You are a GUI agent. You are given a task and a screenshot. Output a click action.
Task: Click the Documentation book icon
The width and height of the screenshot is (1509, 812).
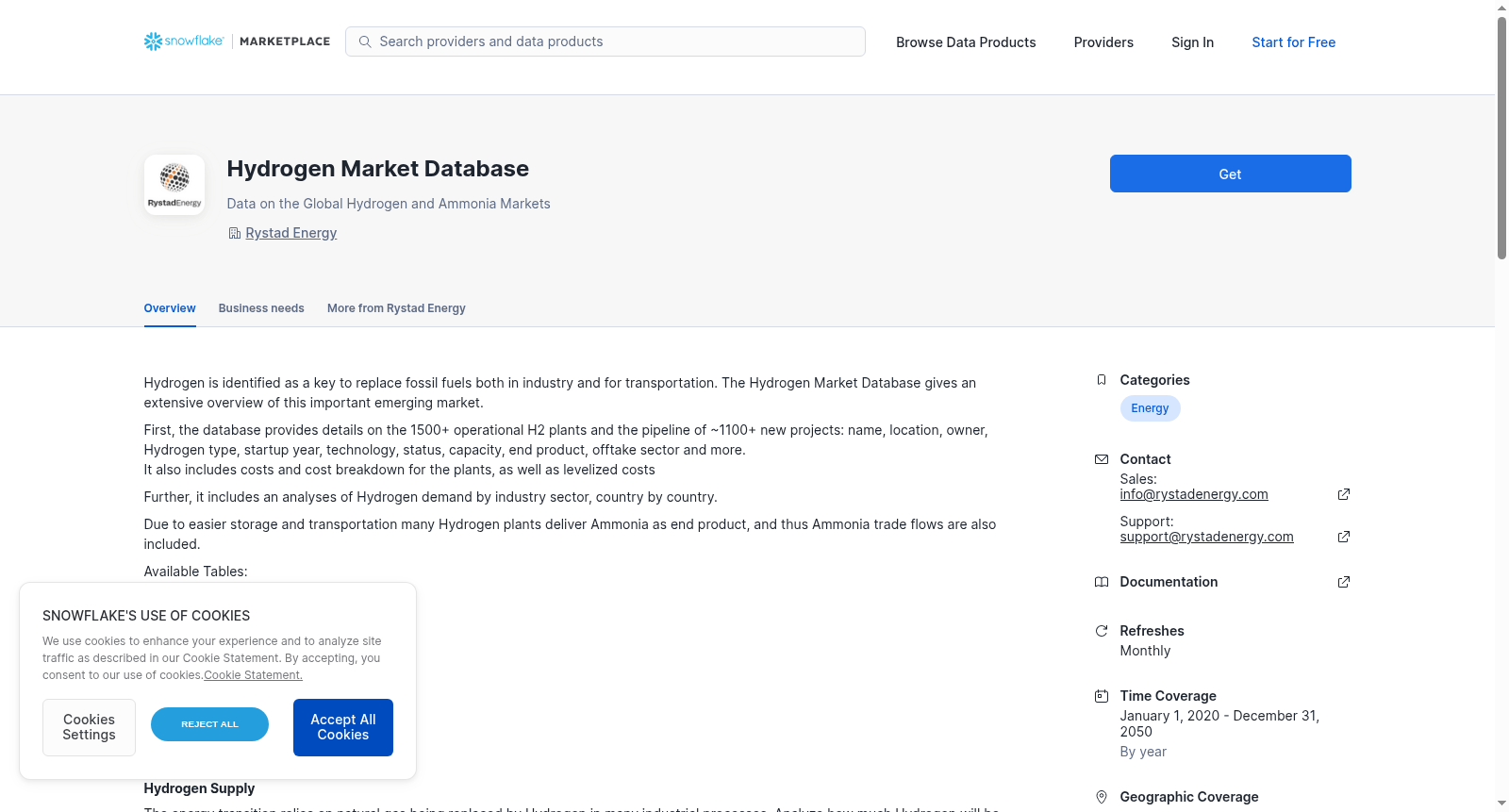1101,582
